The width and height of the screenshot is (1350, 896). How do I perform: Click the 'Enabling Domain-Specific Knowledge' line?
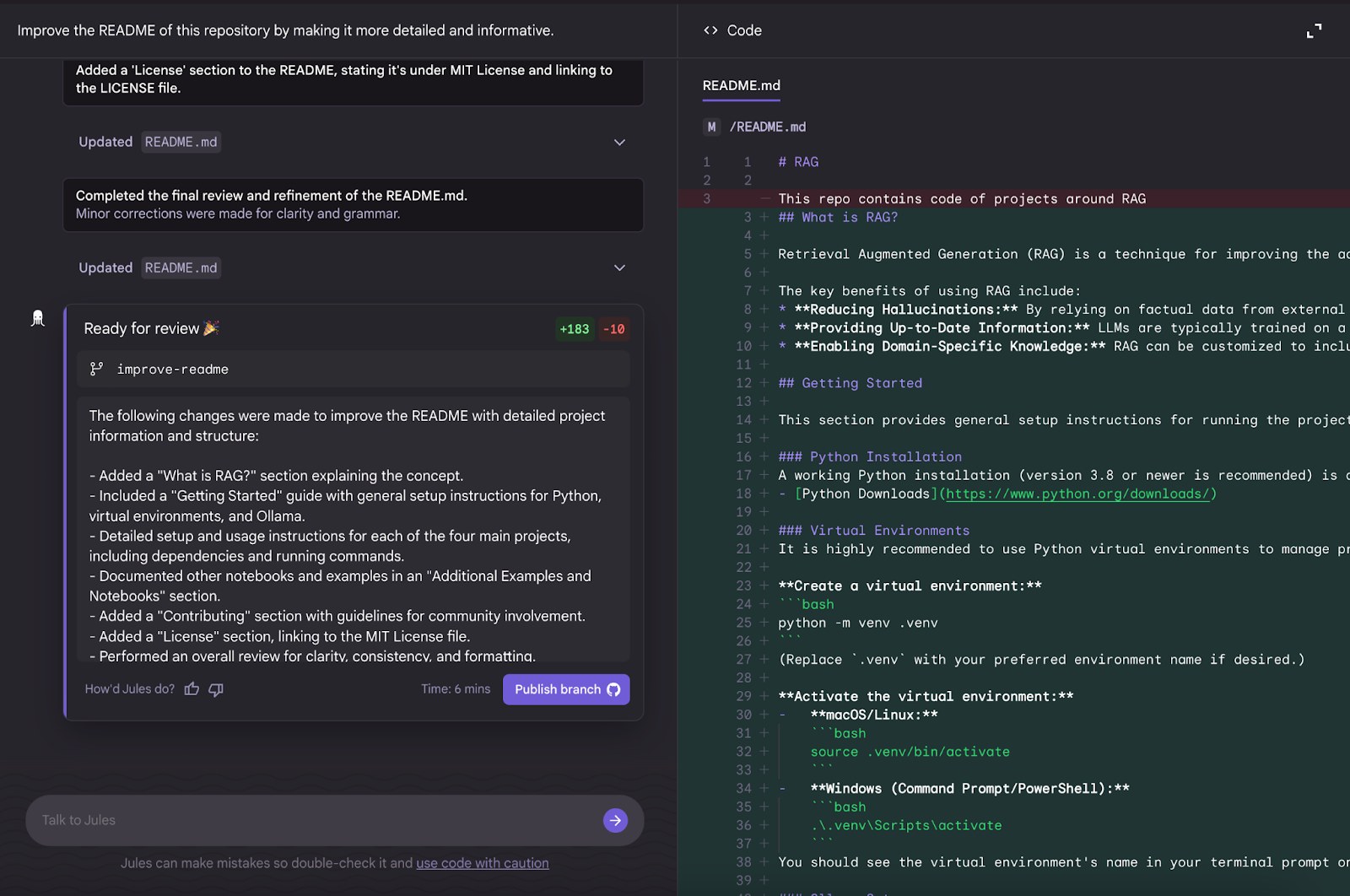(x=1063, y=346)
